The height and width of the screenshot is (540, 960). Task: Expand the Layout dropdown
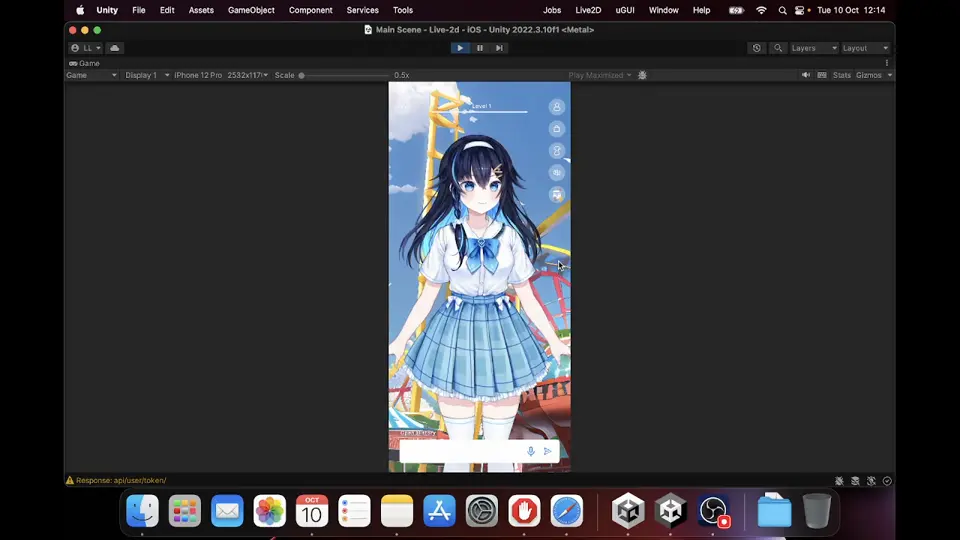[865, 48]
